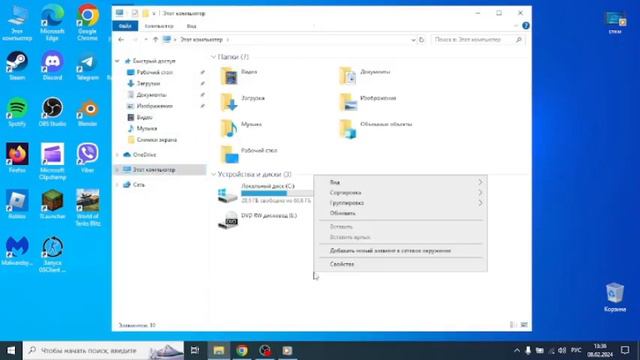Open the Windows Start menu

click(11, 350)
